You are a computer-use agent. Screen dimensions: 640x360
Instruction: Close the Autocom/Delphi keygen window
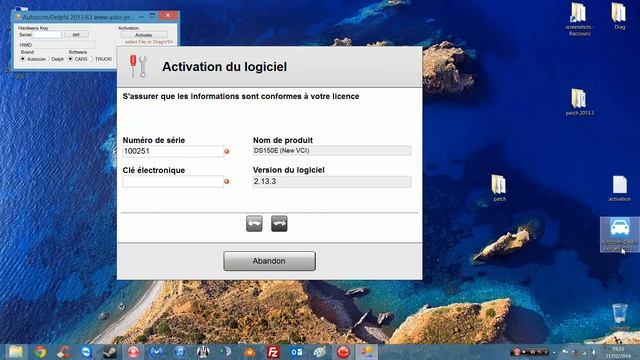(168, 16)
